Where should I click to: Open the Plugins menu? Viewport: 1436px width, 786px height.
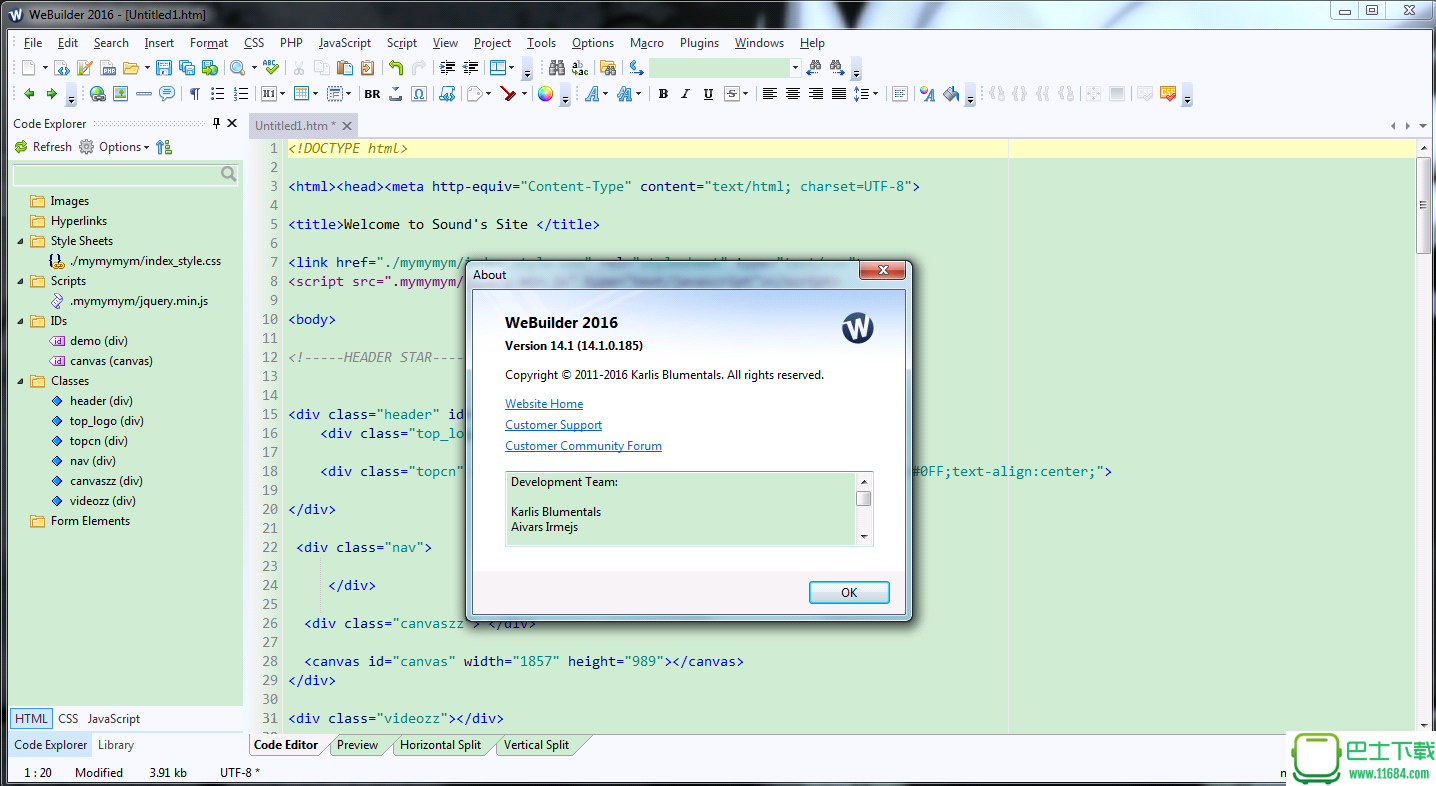click(x=699, y=43)
